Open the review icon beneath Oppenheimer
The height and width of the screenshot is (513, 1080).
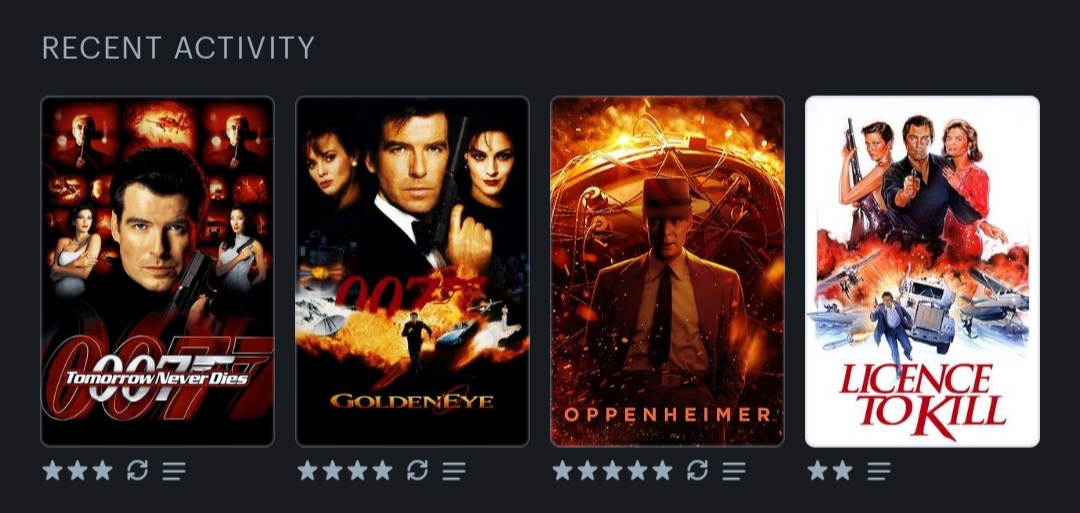(734, 471)
